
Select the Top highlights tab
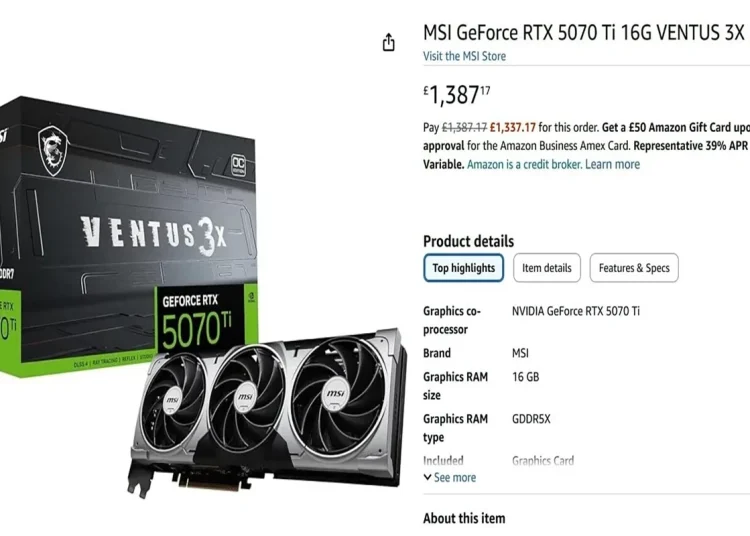(x=463, y=268)
